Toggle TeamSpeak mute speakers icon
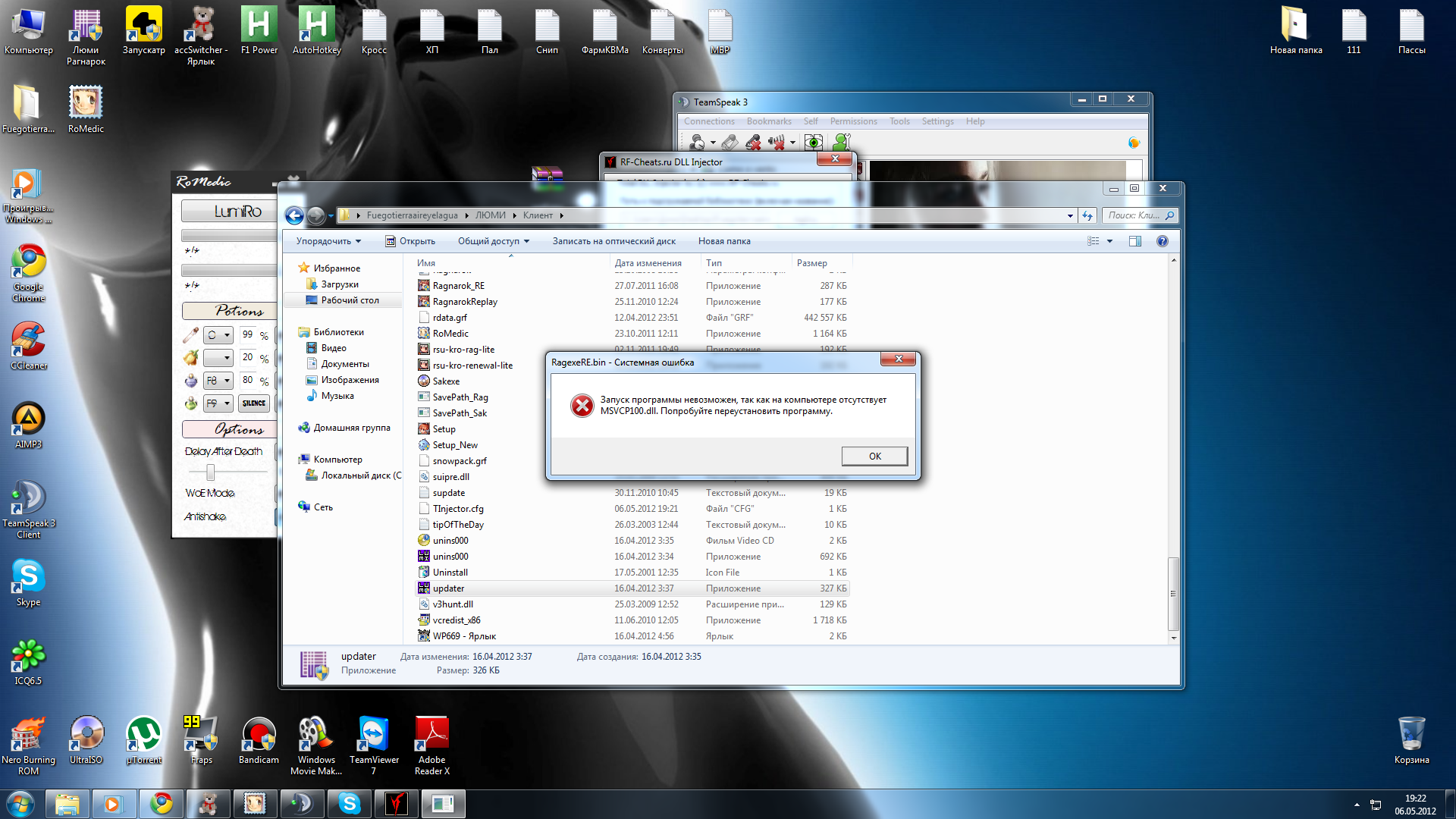The width and height of the screenshot is (1456, 819). (x=777, y=142)
